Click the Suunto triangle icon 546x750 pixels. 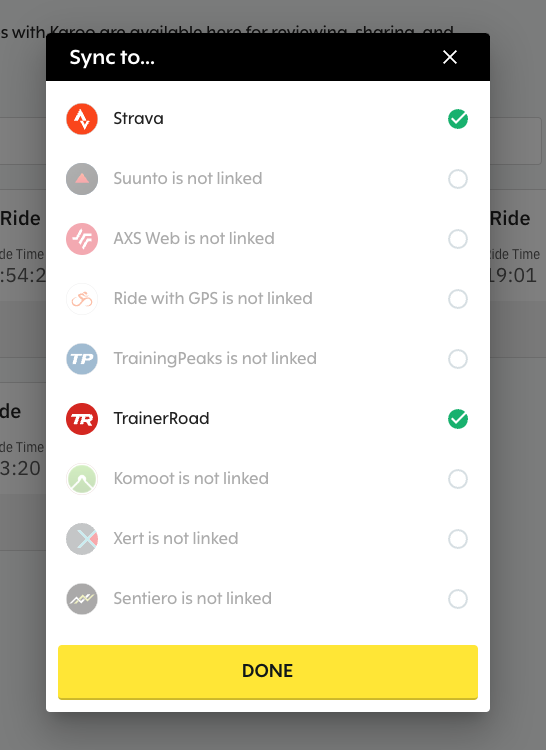pos(82,179)
